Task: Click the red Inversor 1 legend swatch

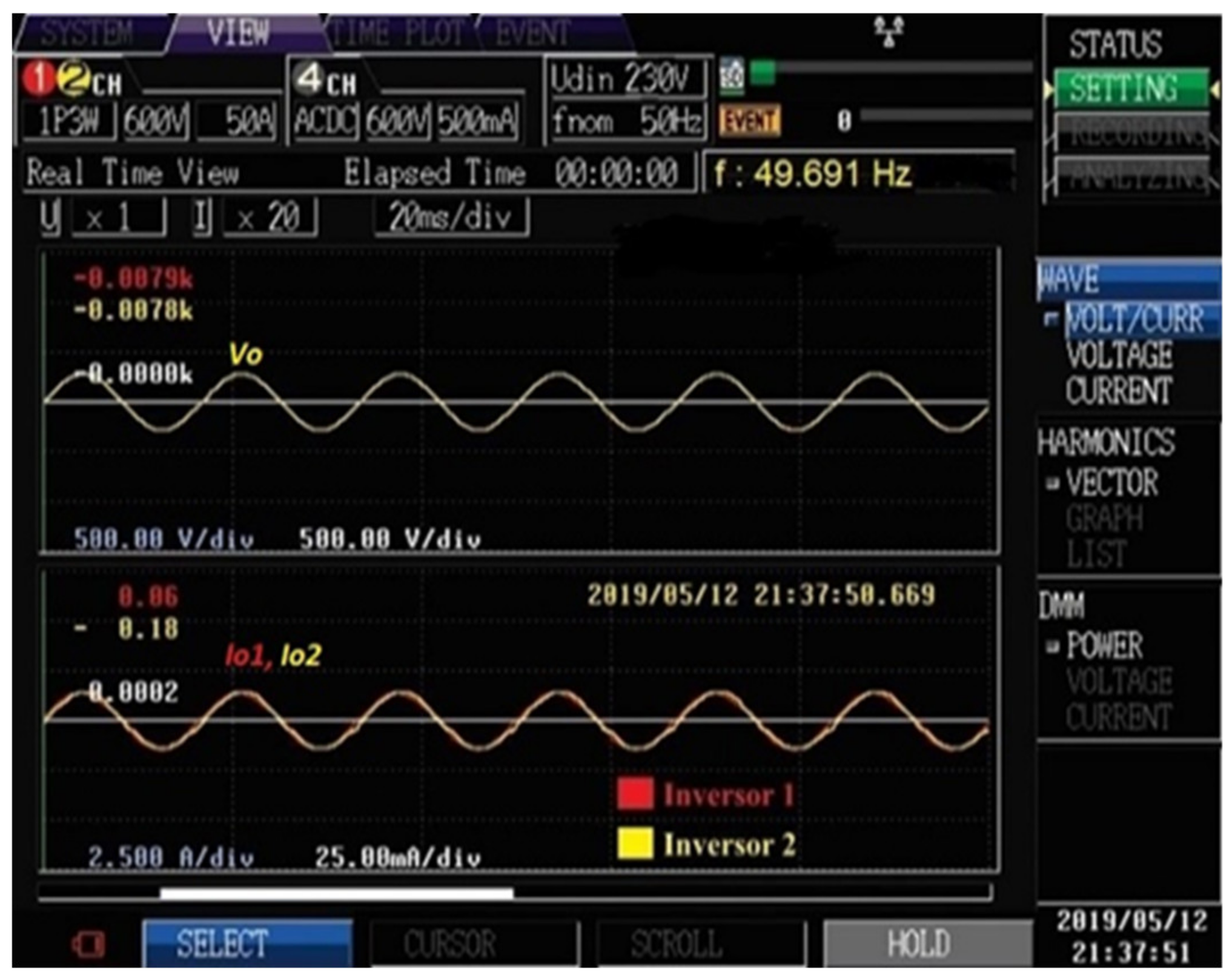Action: 635,794
